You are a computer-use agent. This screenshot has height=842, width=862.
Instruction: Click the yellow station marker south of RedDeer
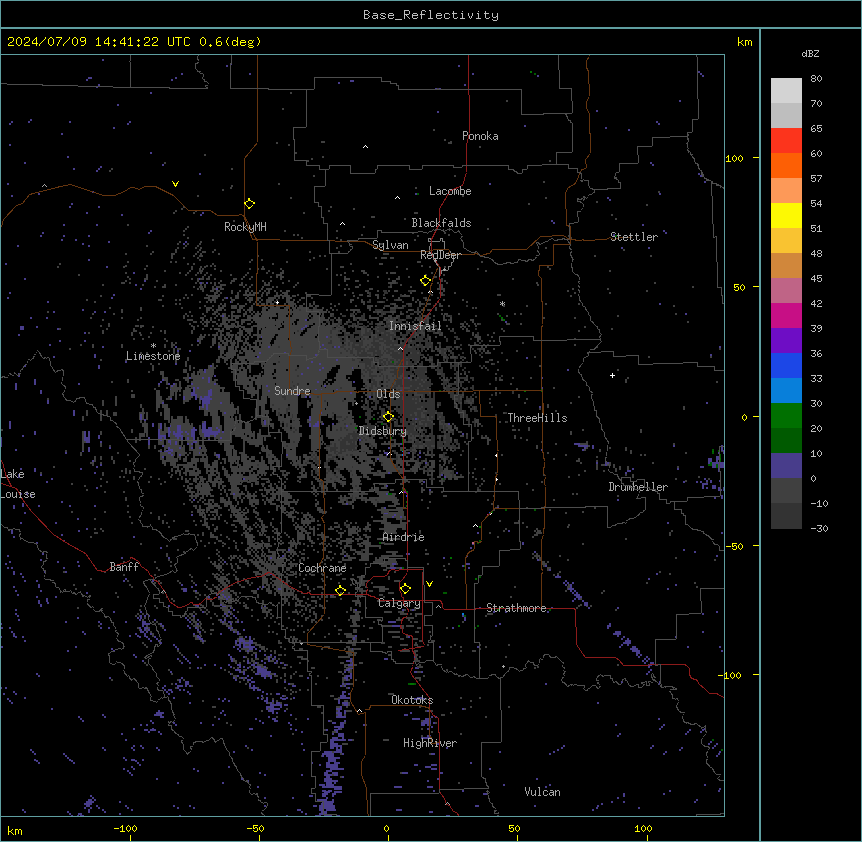point(426,281)
